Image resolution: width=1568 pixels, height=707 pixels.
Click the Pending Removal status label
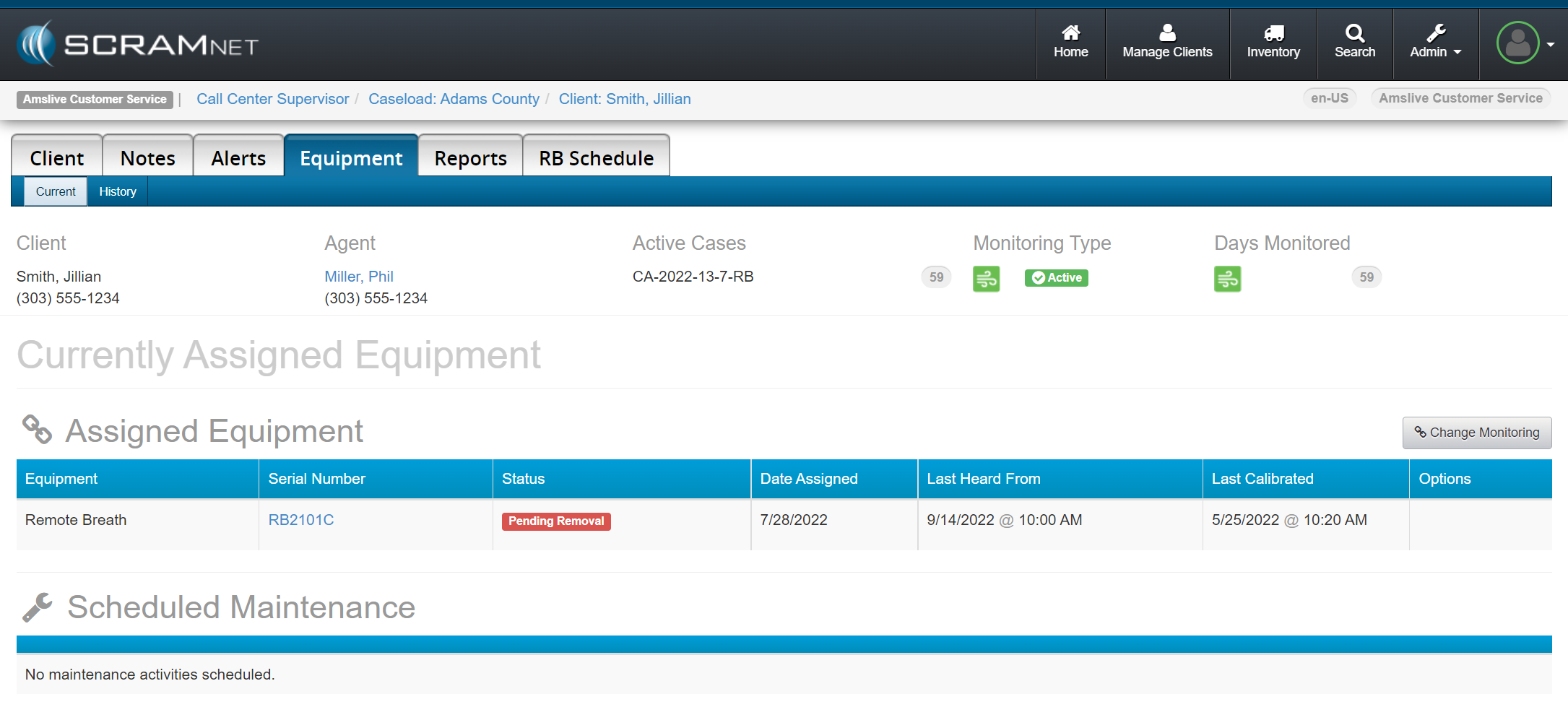click(555, 521)
